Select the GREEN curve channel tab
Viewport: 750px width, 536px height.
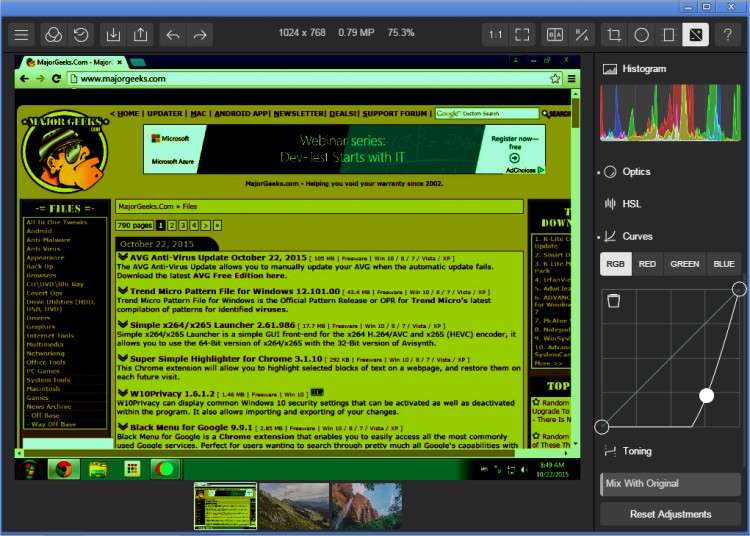[684, 264]
